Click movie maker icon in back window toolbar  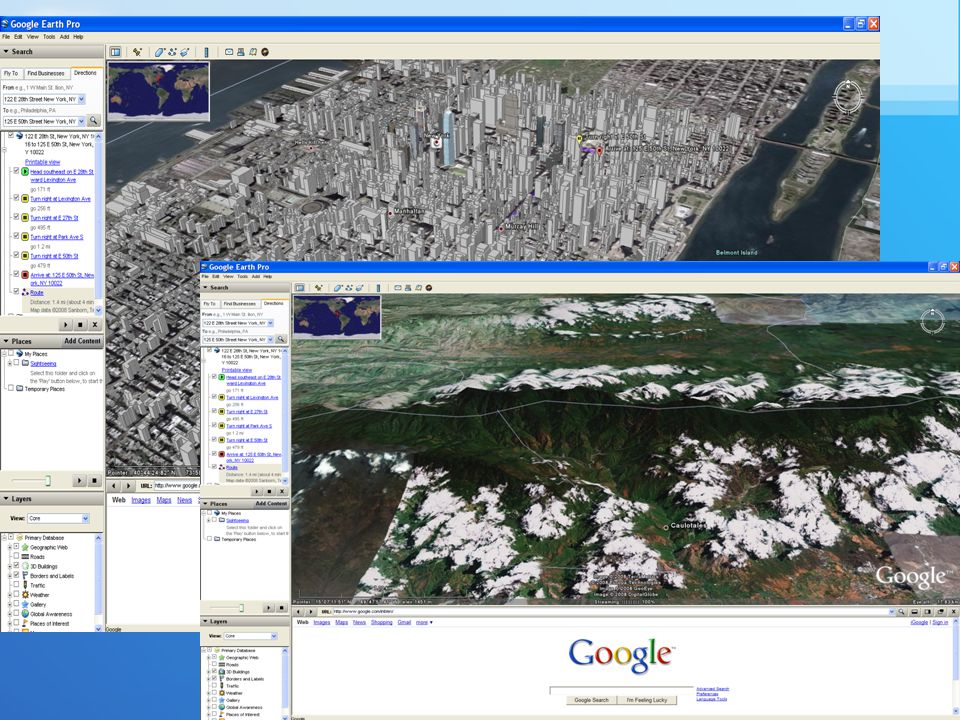[265, 52]
